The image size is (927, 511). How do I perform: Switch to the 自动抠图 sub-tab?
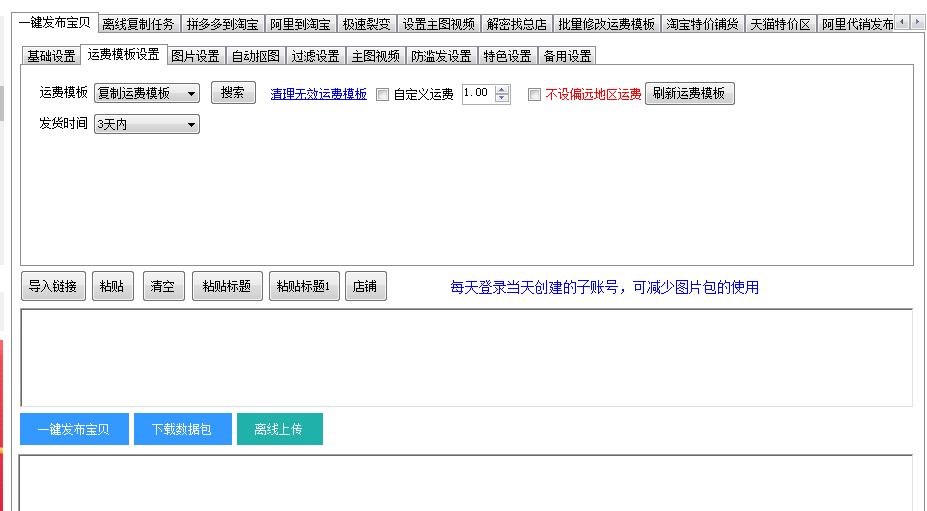point(256,56)
